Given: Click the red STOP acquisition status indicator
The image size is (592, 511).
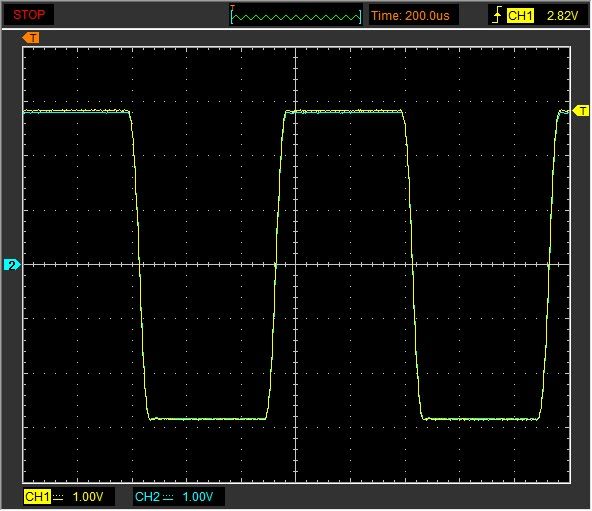Looking at the screenshot, I should [x=29, y=15].
